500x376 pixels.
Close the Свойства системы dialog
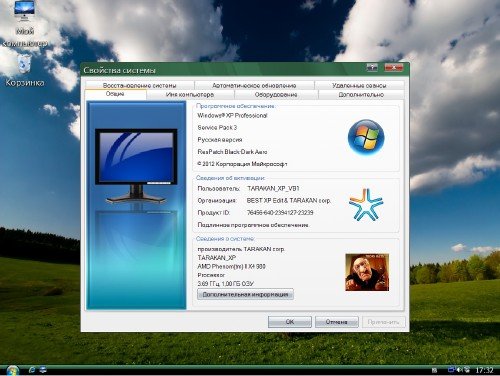(x=393, y=67)
